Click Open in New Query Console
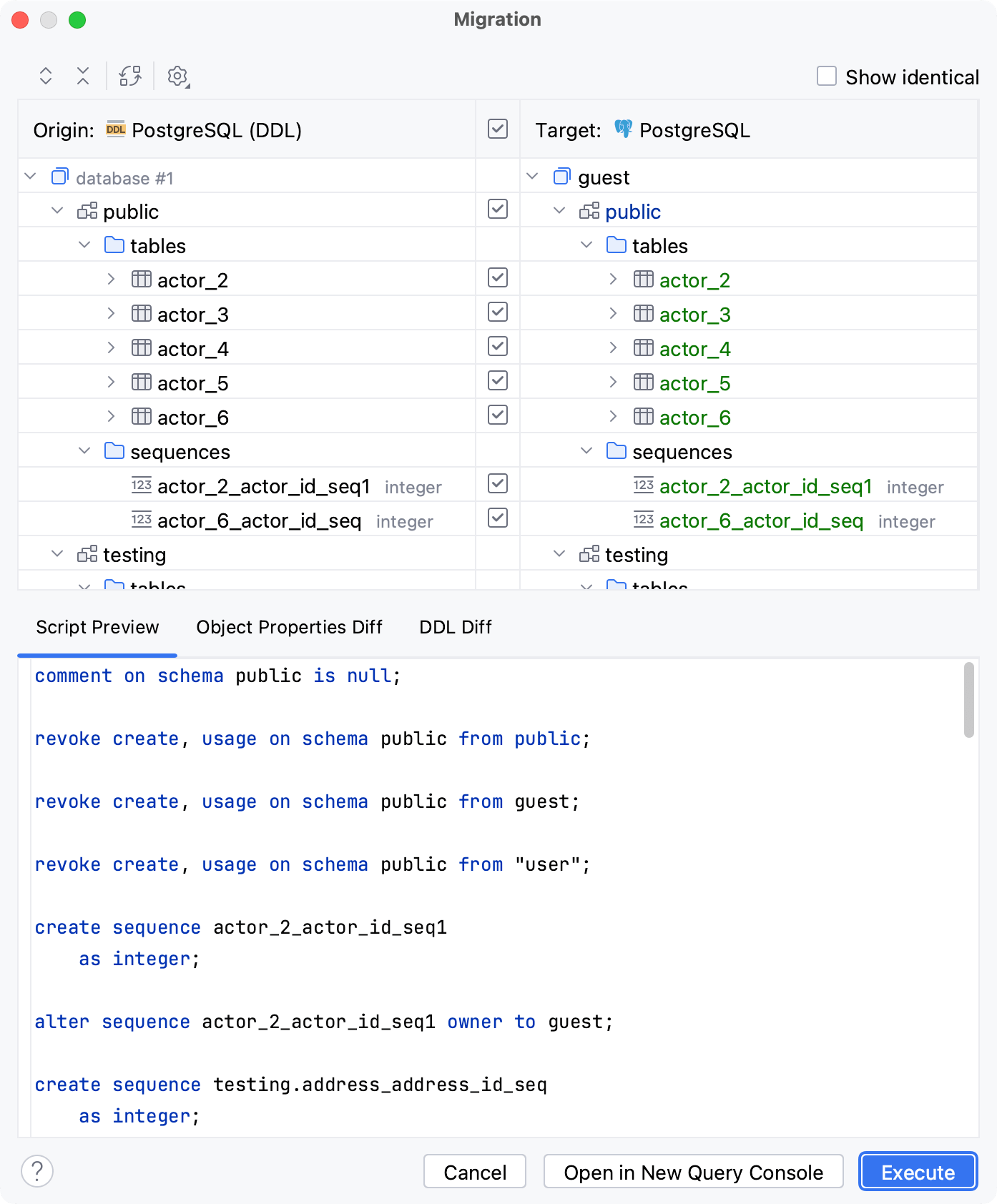The image size is (997, 1204). (x=693, y=1172)
